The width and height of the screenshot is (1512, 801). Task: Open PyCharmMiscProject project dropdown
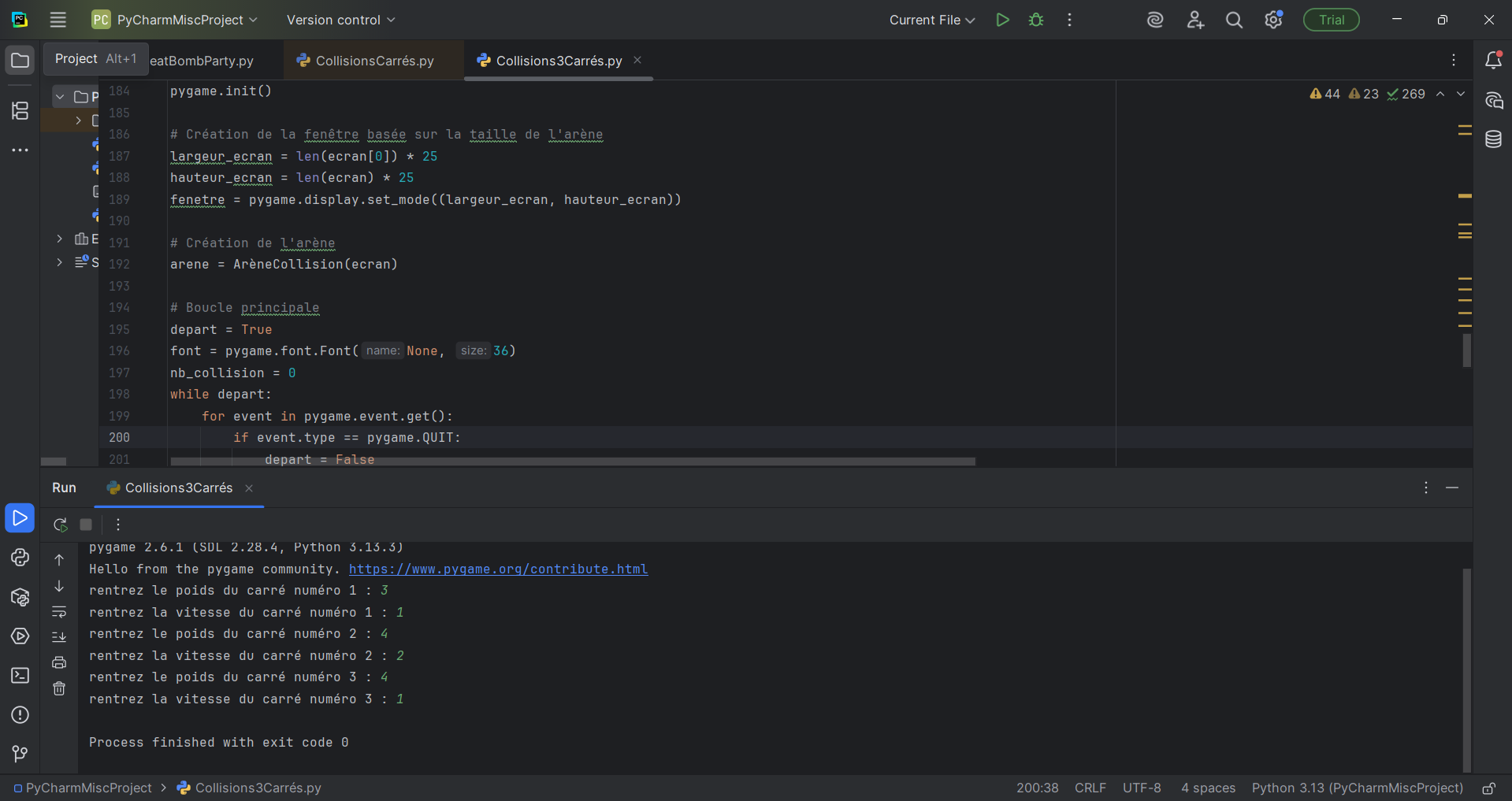pos(175,20)
